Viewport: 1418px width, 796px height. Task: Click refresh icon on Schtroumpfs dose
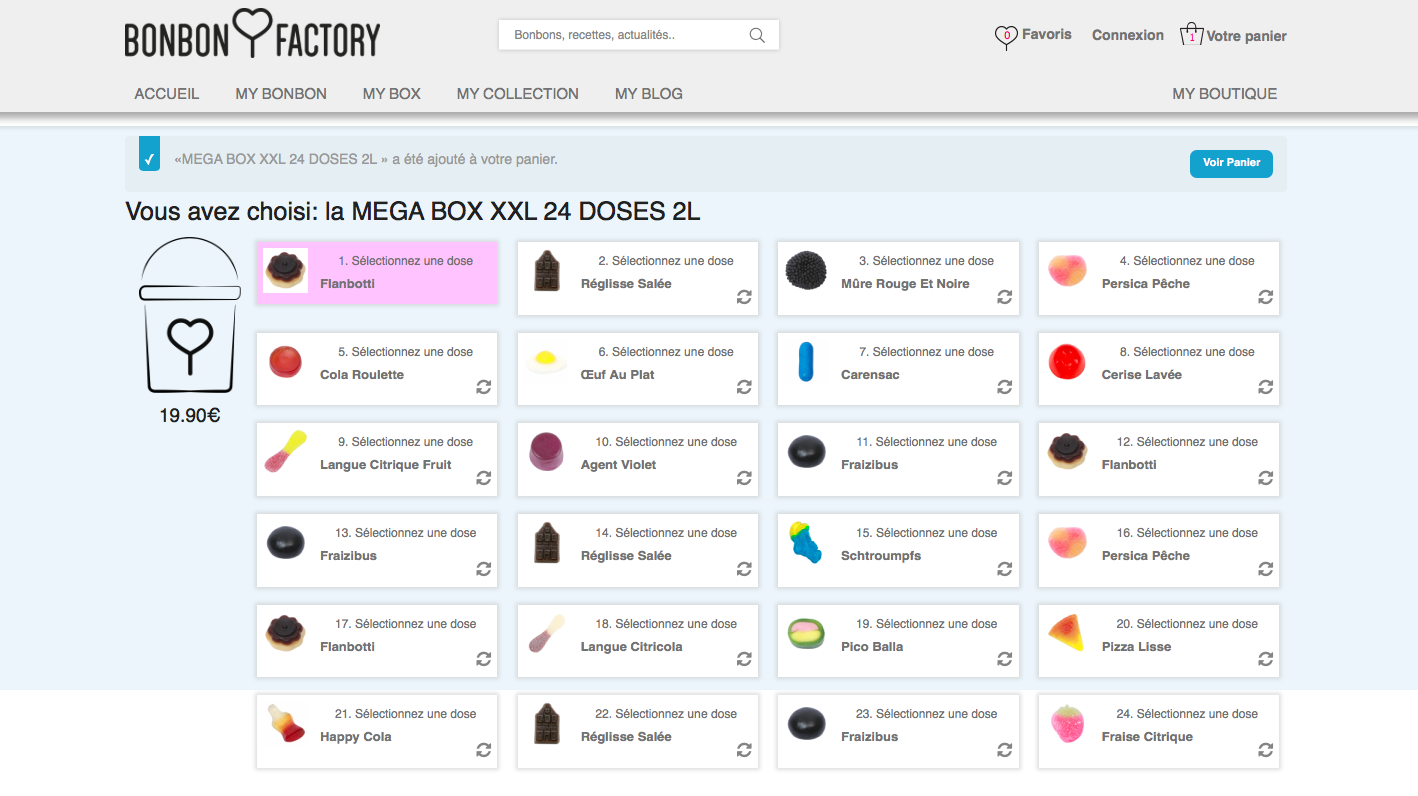[x=1005, y=569]
